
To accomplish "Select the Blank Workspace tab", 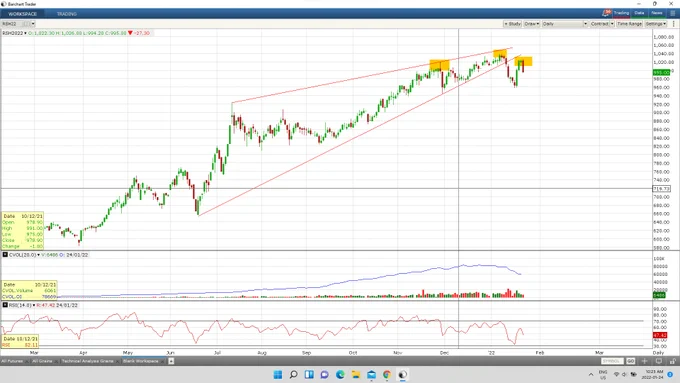I will coord(141,361).
